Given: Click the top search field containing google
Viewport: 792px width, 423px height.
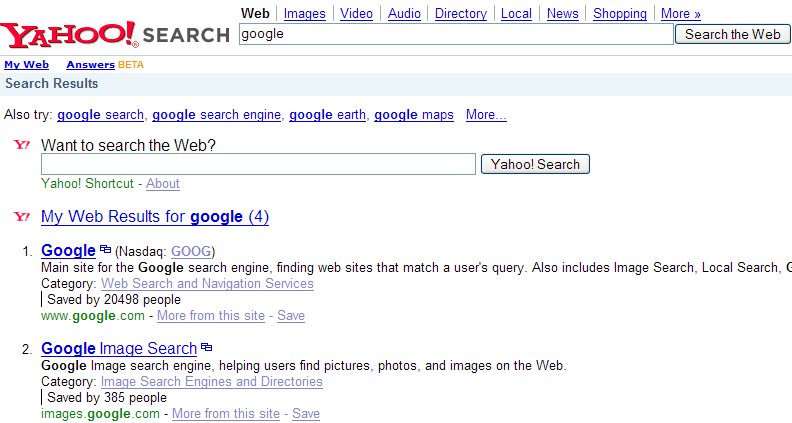Looking at the screenshot, I should click(456, 34).
